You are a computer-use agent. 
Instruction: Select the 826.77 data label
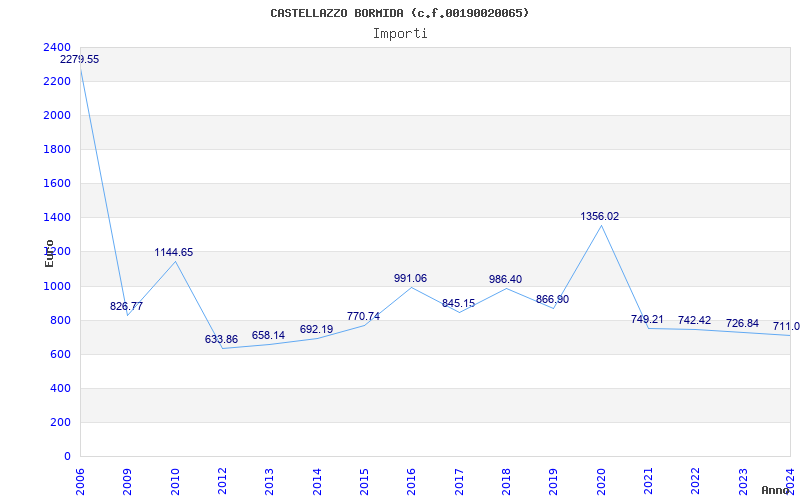[127, 307]
